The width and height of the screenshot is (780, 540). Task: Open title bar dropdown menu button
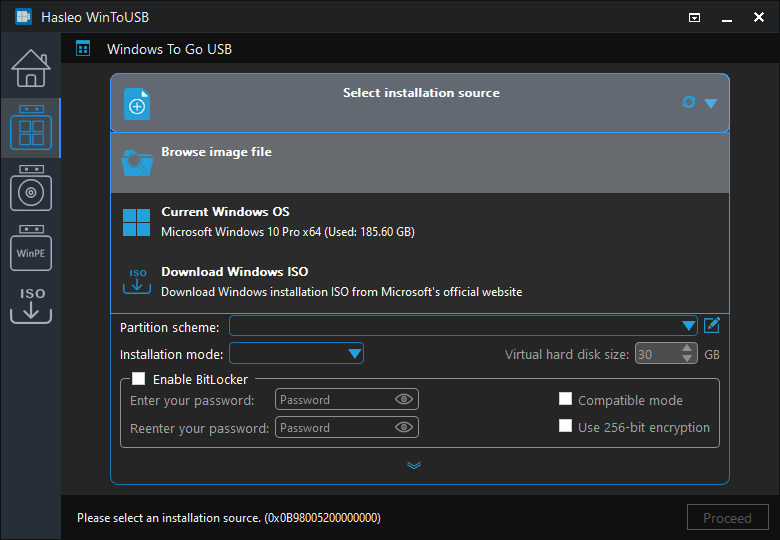pos(694,17)
